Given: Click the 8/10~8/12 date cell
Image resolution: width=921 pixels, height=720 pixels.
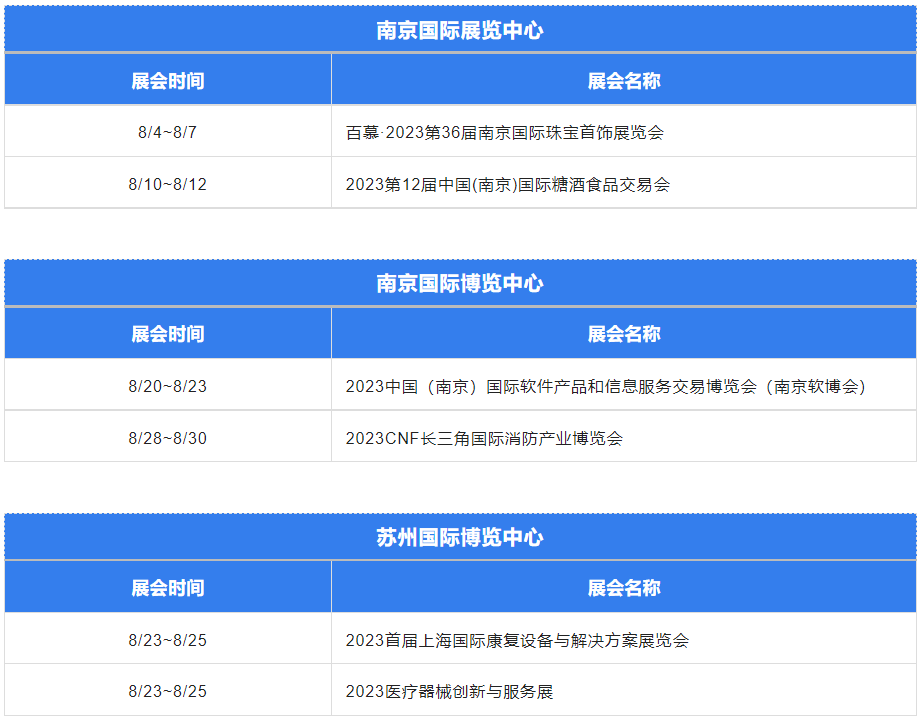Looking at the screenshot, I should point(168,184).
